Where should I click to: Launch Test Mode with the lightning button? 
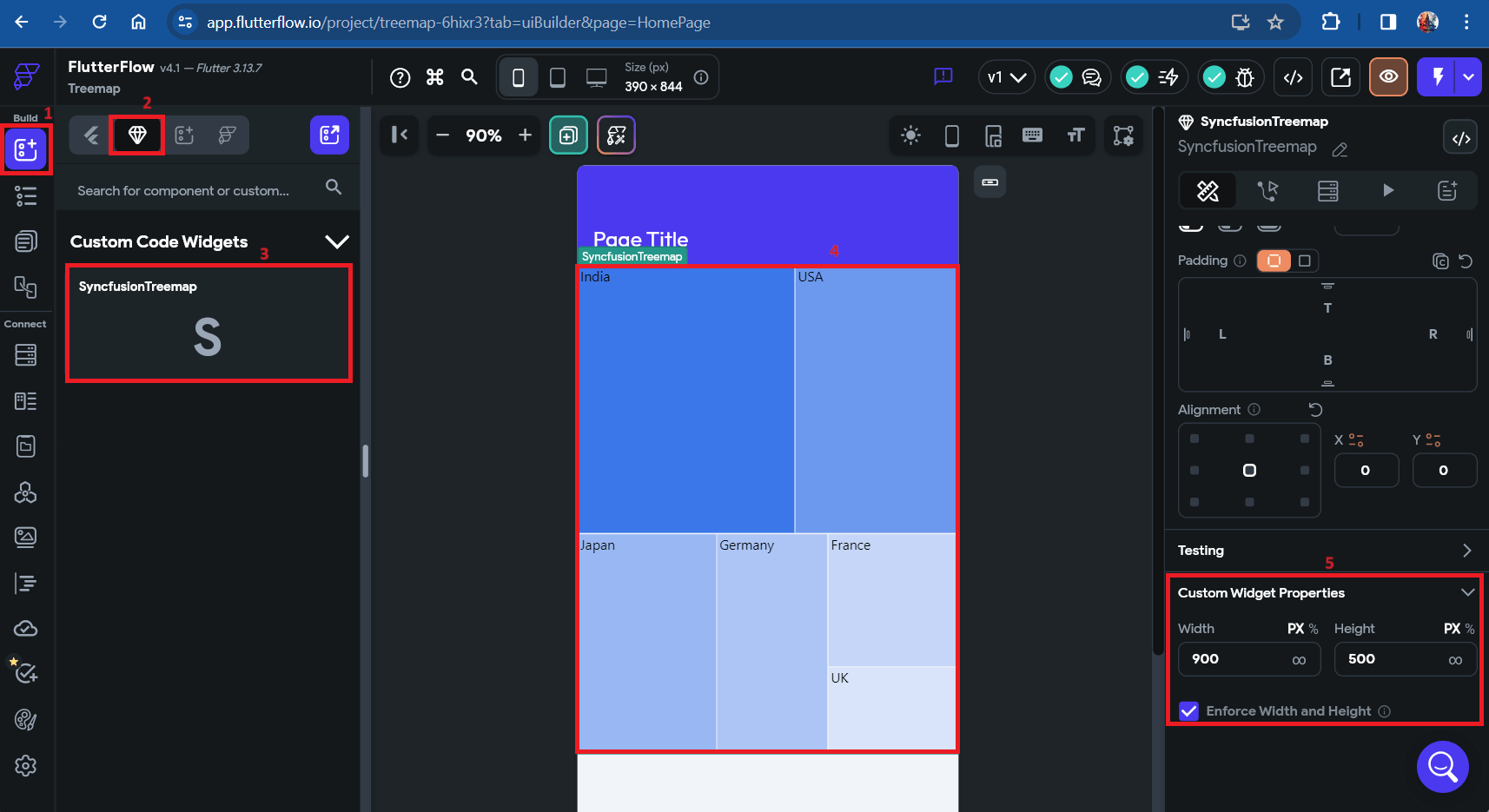[x=1438, y=77]
